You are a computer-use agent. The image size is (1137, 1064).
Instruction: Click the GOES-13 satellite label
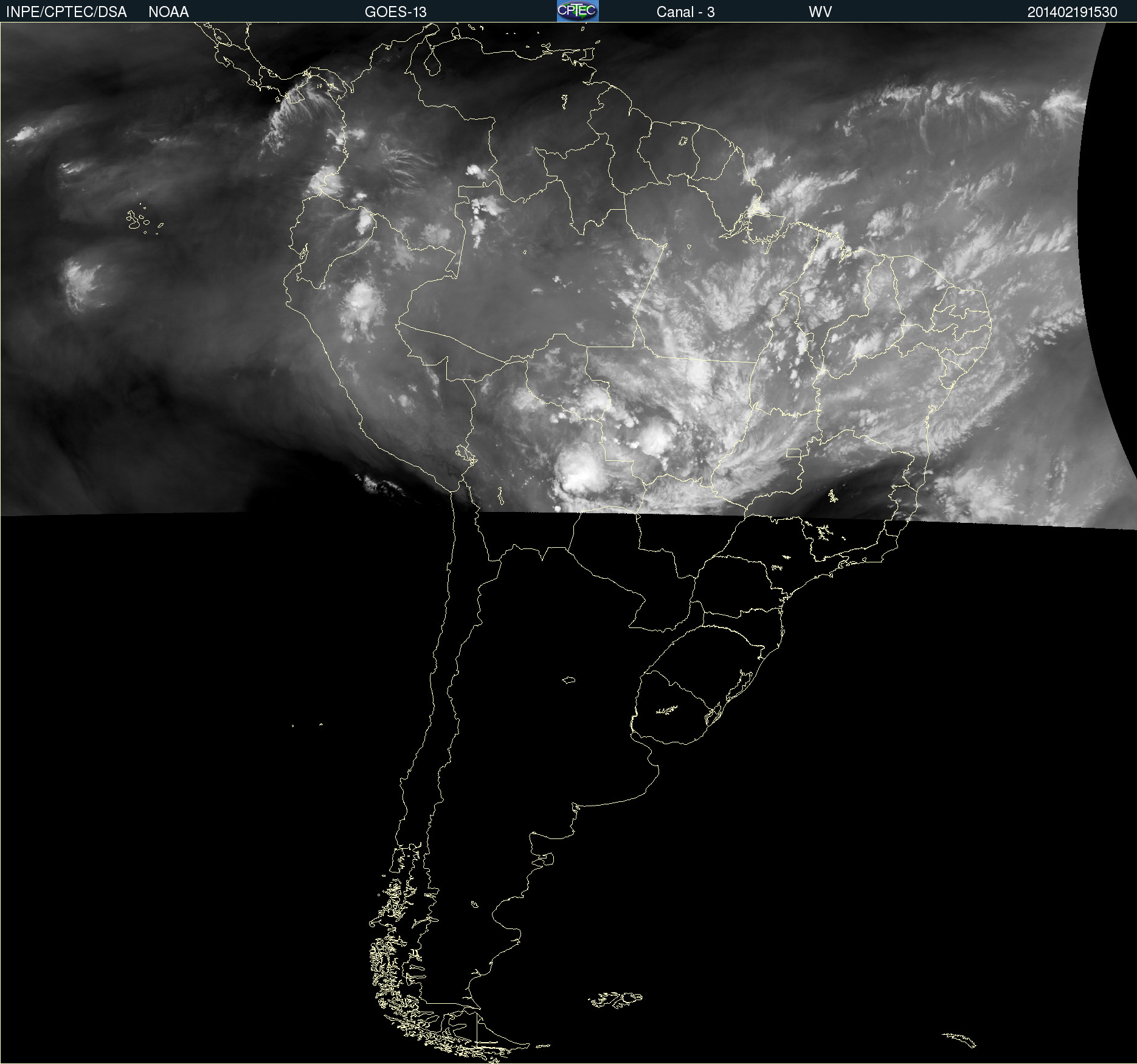[x=396, y=12]
